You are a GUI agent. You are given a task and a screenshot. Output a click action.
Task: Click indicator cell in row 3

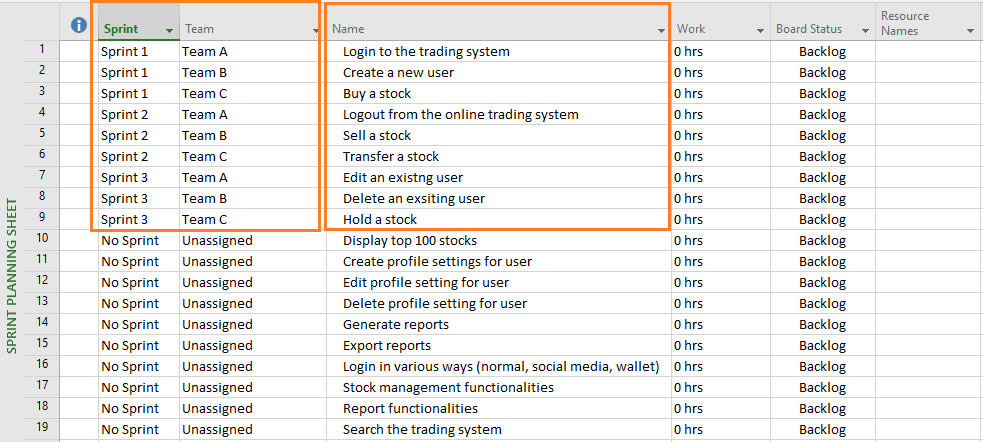(x=79, y=93)
